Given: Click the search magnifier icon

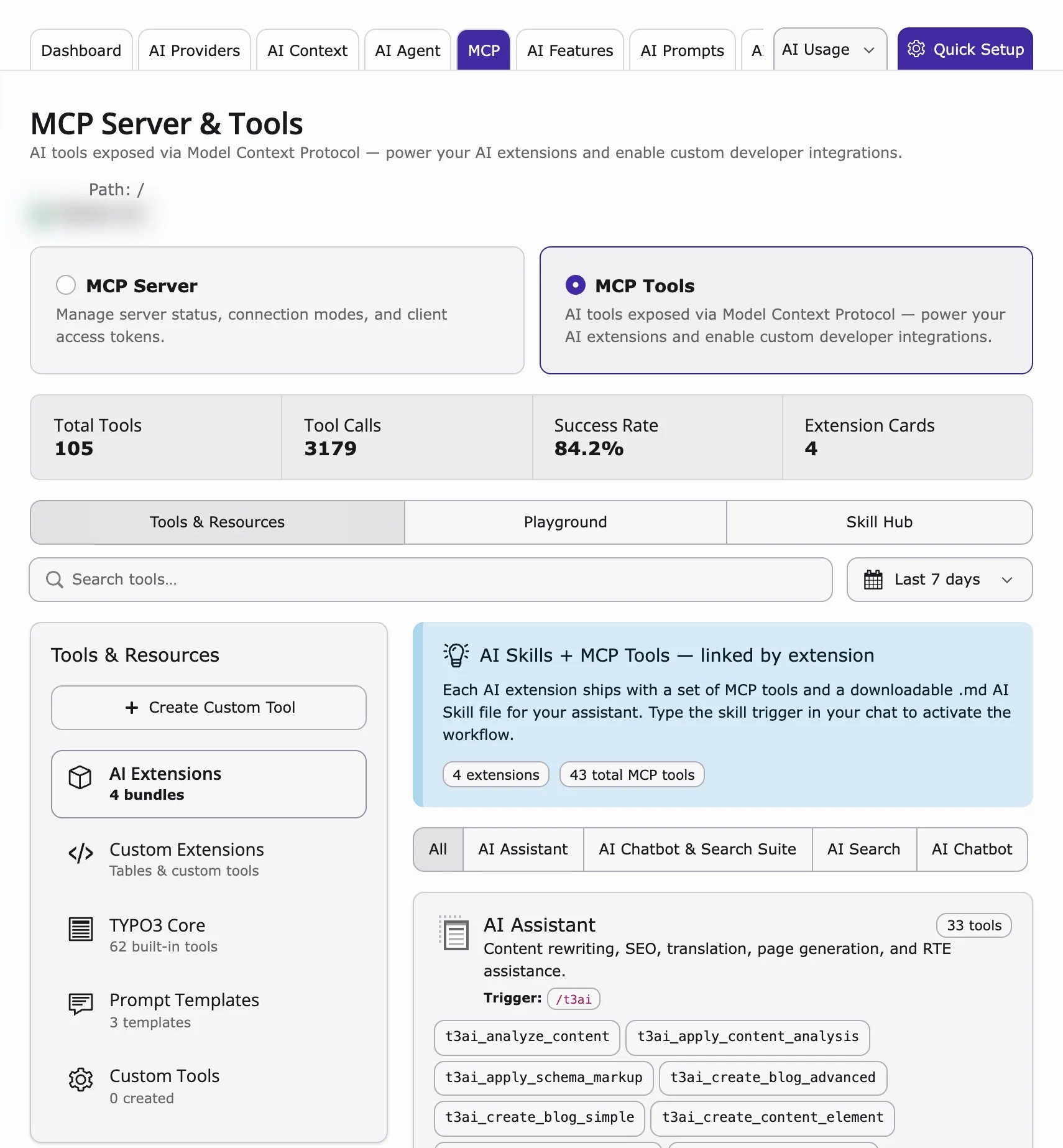Looking at the screenshot, I should tap(55, 580).
